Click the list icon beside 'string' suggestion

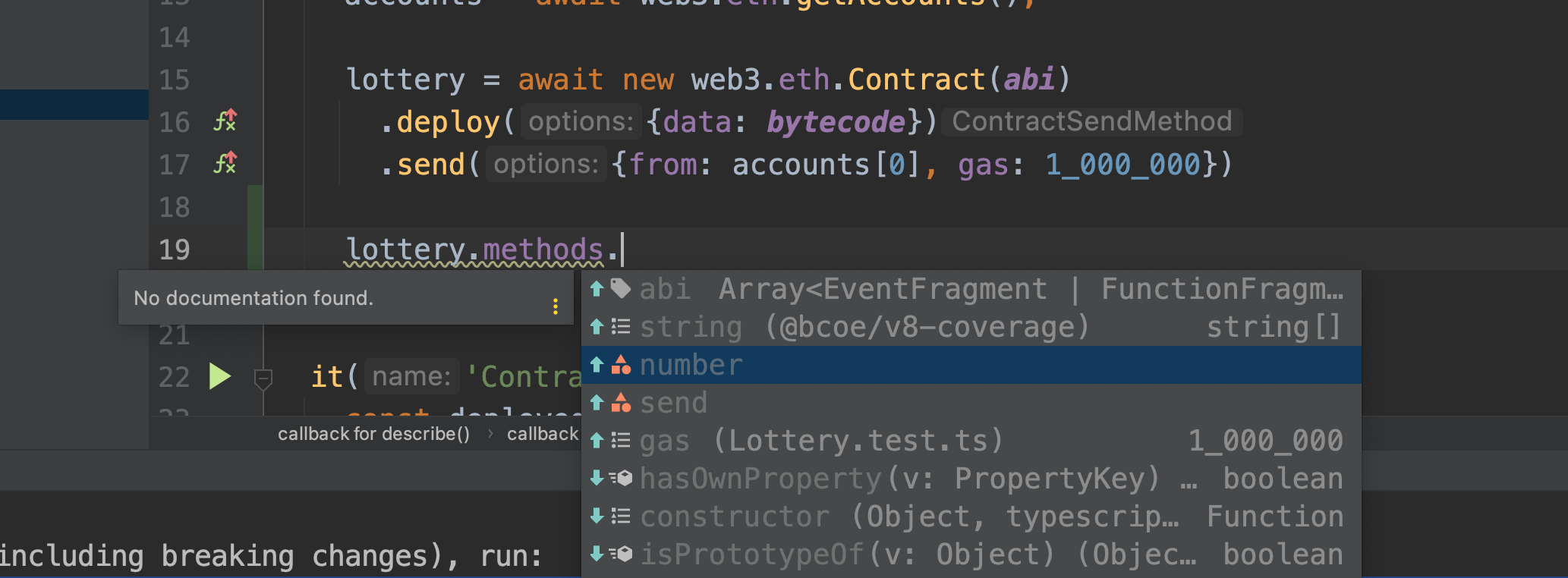(621, 327)
